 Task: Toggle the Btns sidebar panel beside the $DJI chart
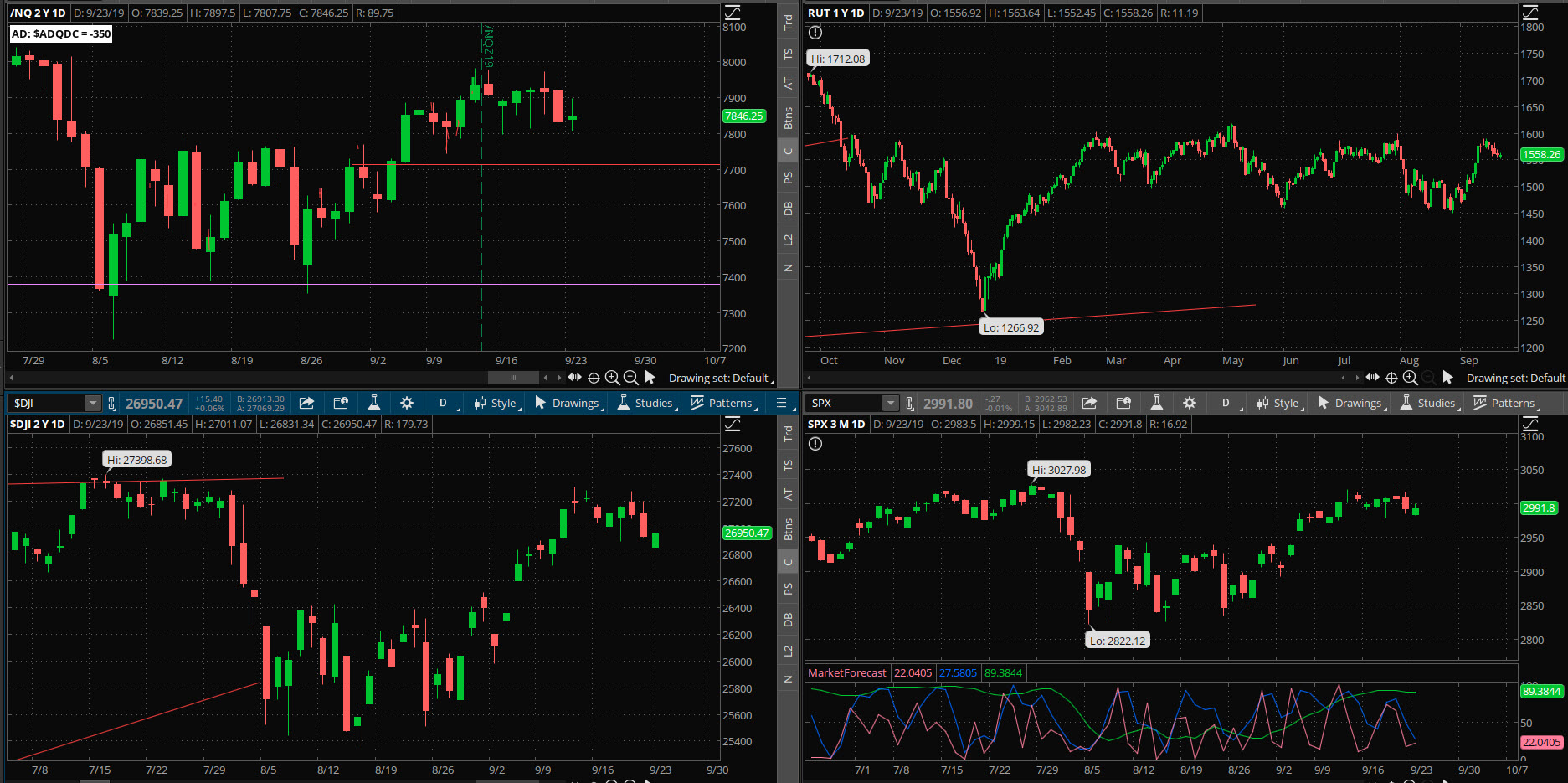coord(788,529)
